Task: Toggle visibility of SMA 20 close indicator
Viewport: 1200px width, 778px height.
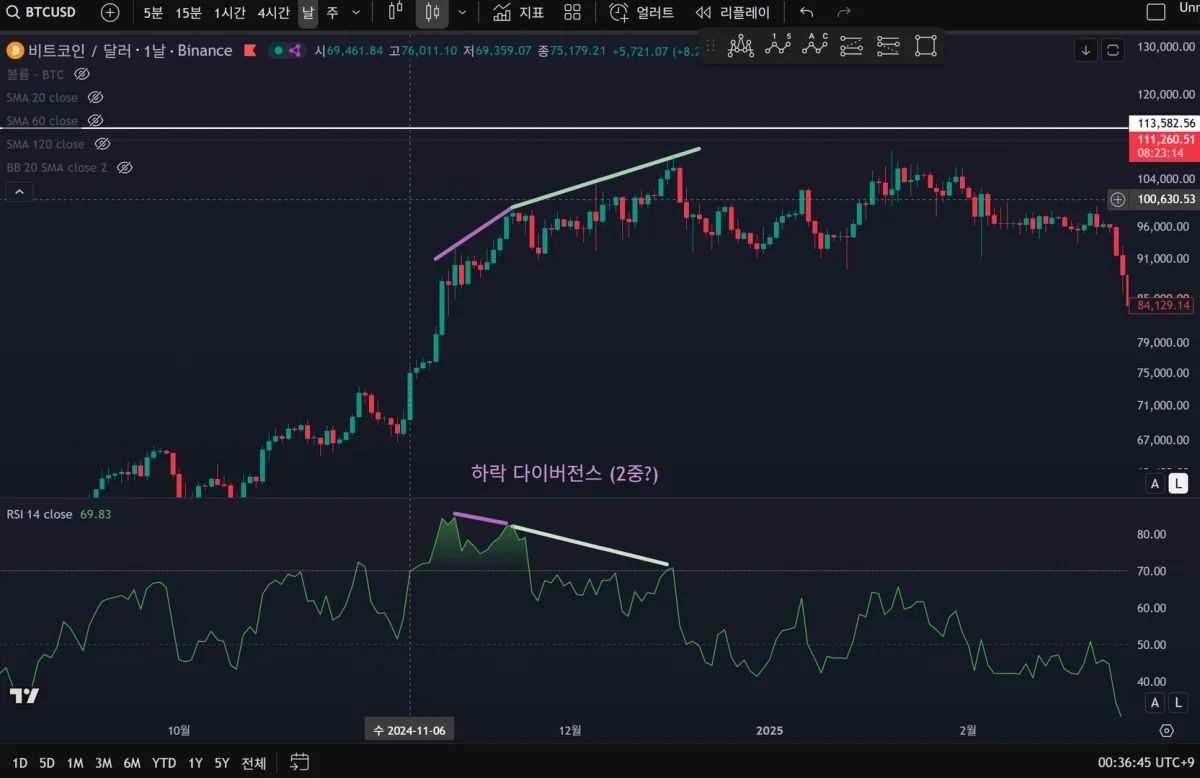Action: tap(96, 98)
